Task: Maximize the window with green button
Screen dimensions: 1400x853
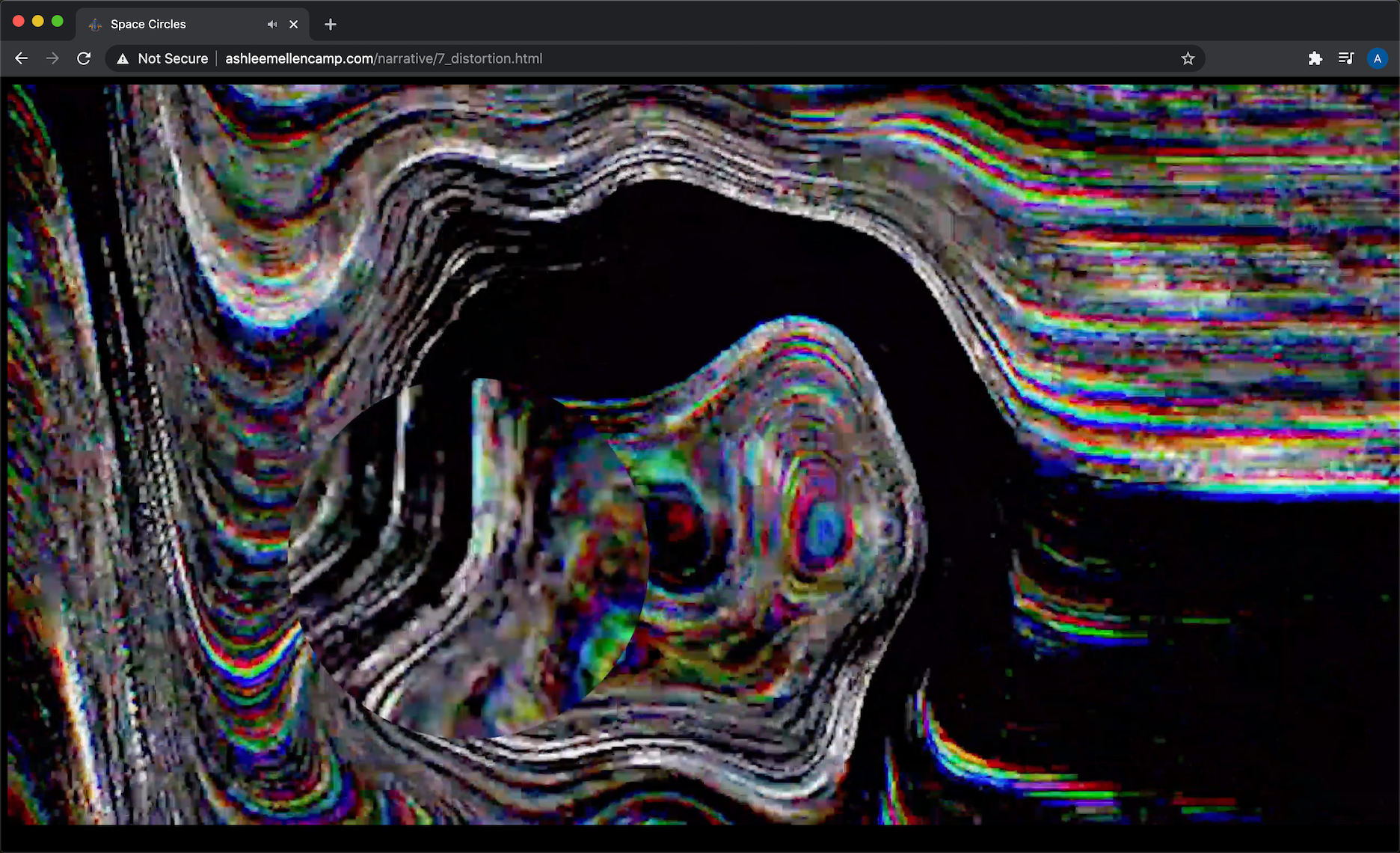Action: coord(58,21)
